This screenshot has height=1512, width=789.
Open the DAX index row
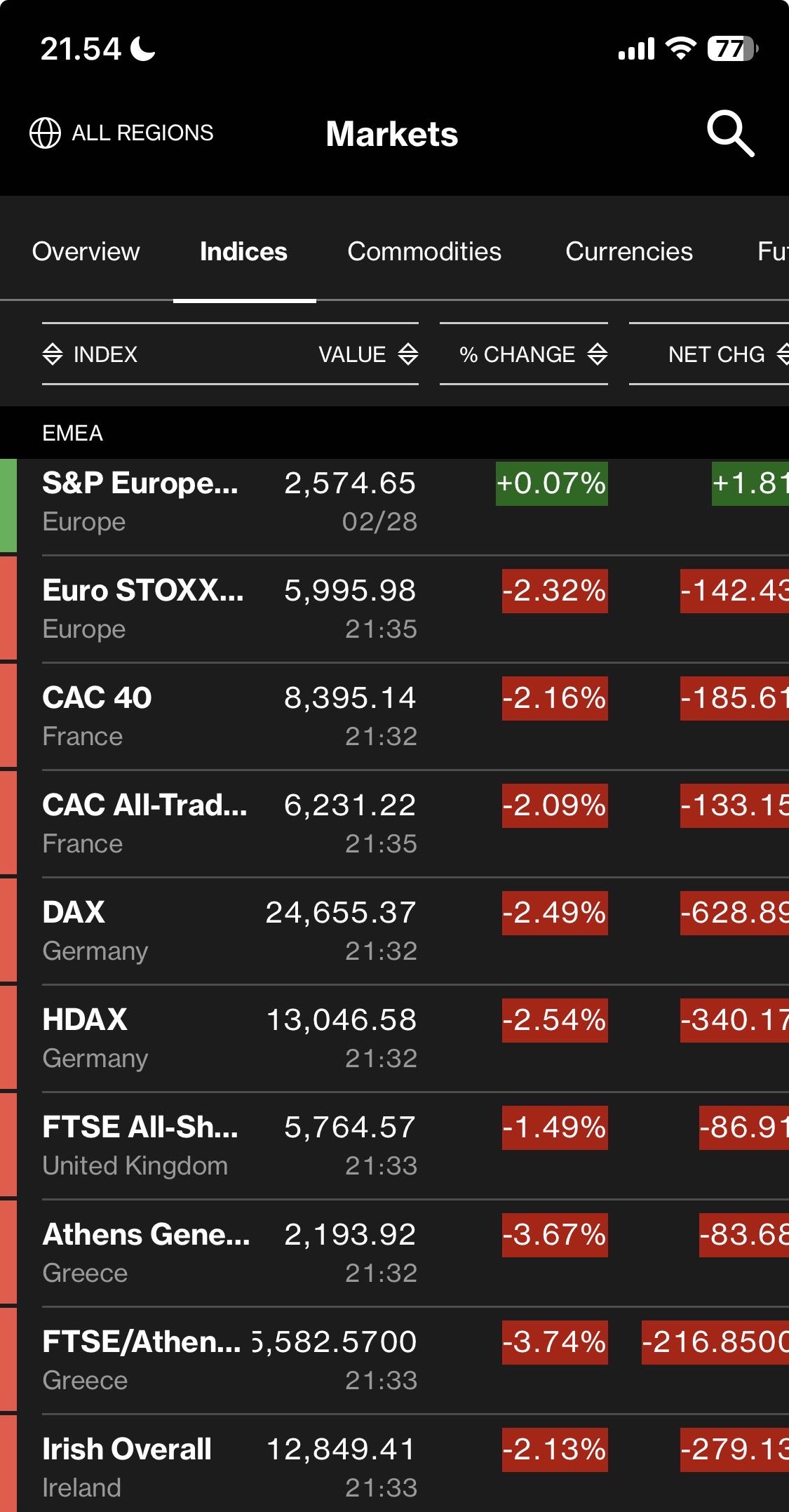tap(210, 930)
